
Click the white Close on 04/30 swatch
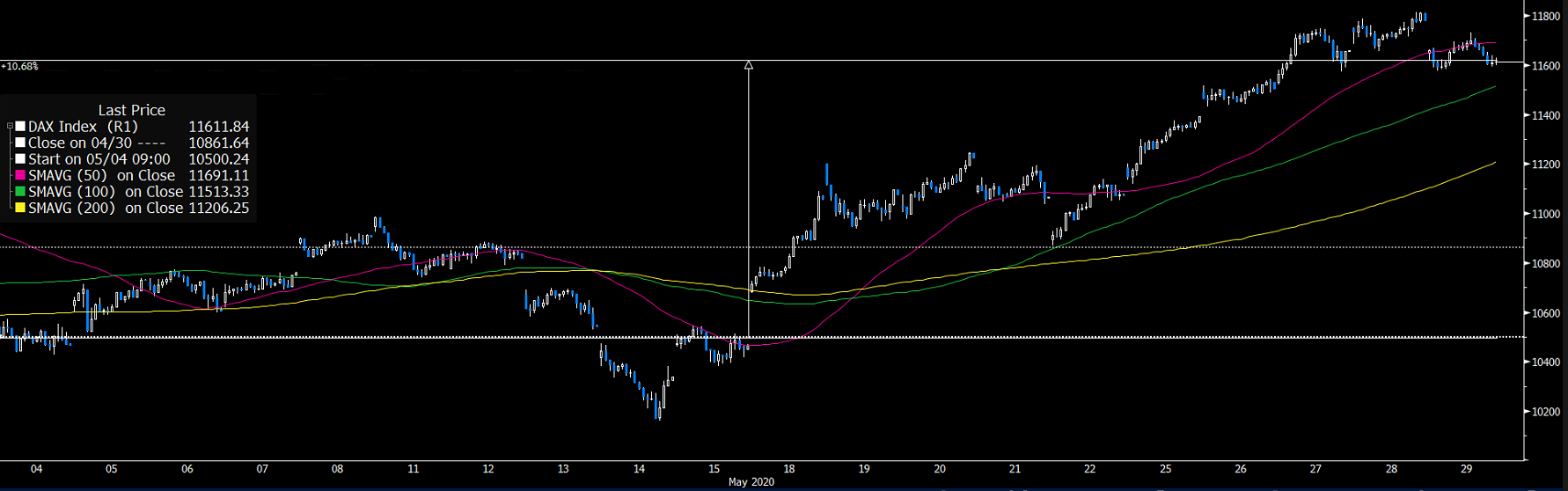point(20,143)
